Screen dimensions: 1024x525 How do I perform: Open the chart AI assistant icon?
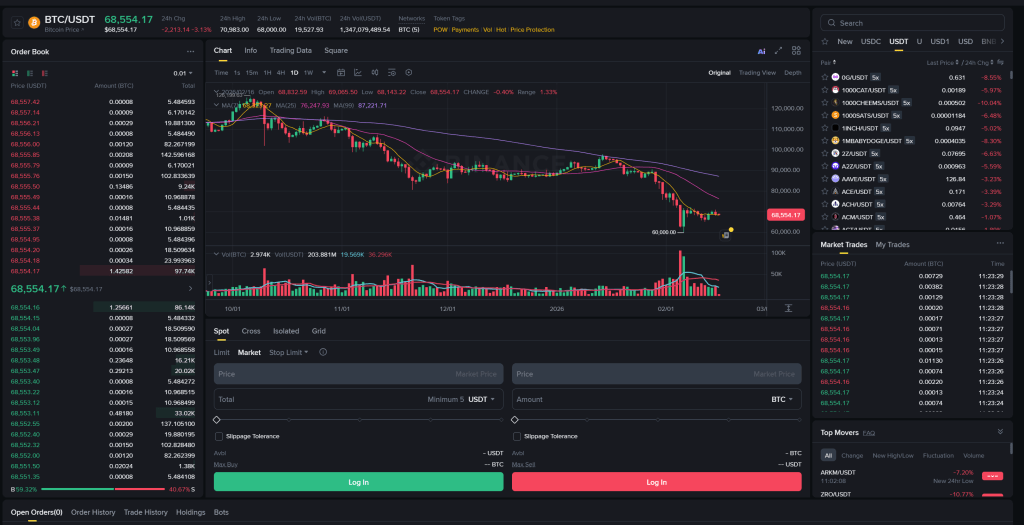pyautogui.click(x=761, y=51)
